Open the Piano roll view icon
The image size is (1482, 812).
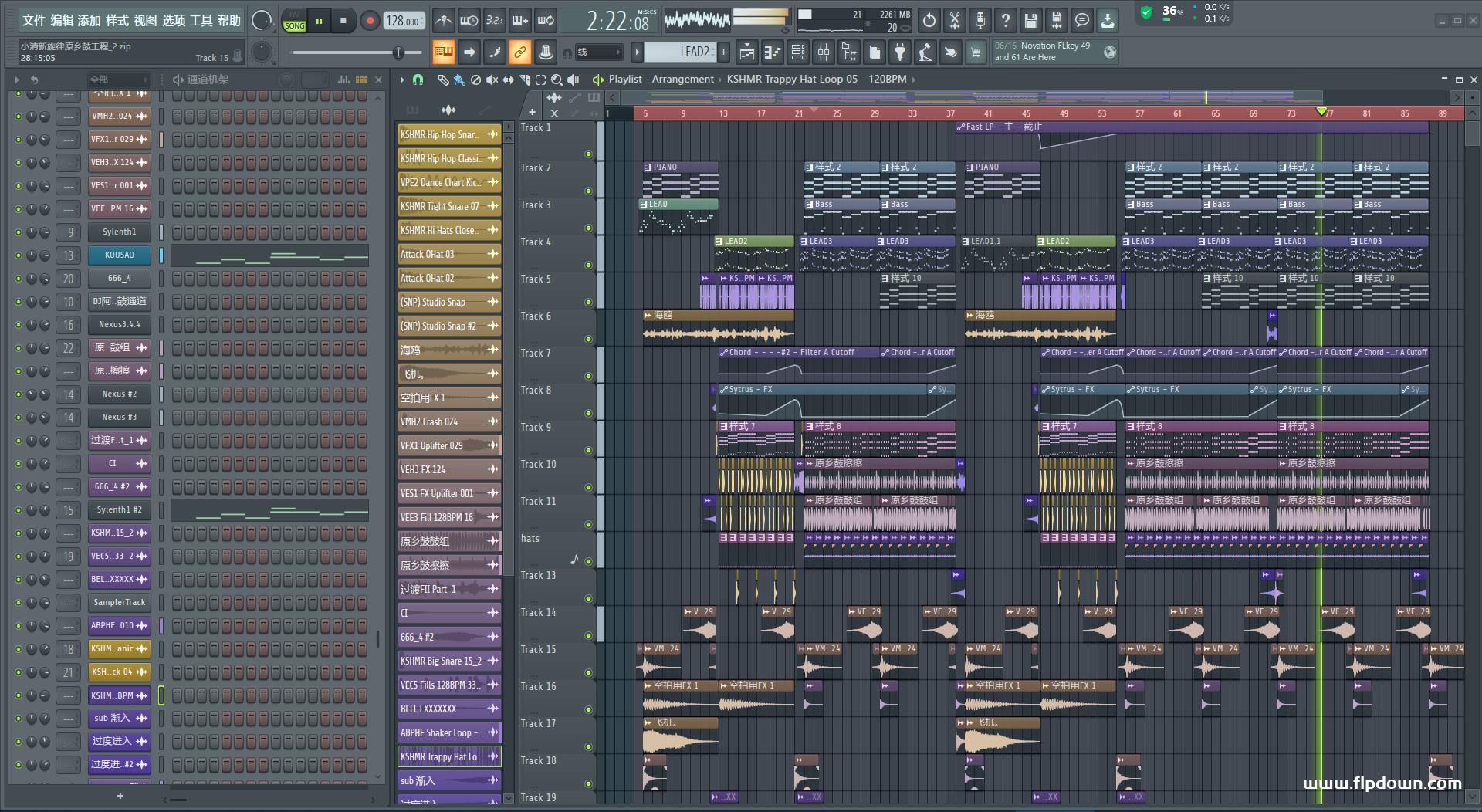(x=773, y=52)
